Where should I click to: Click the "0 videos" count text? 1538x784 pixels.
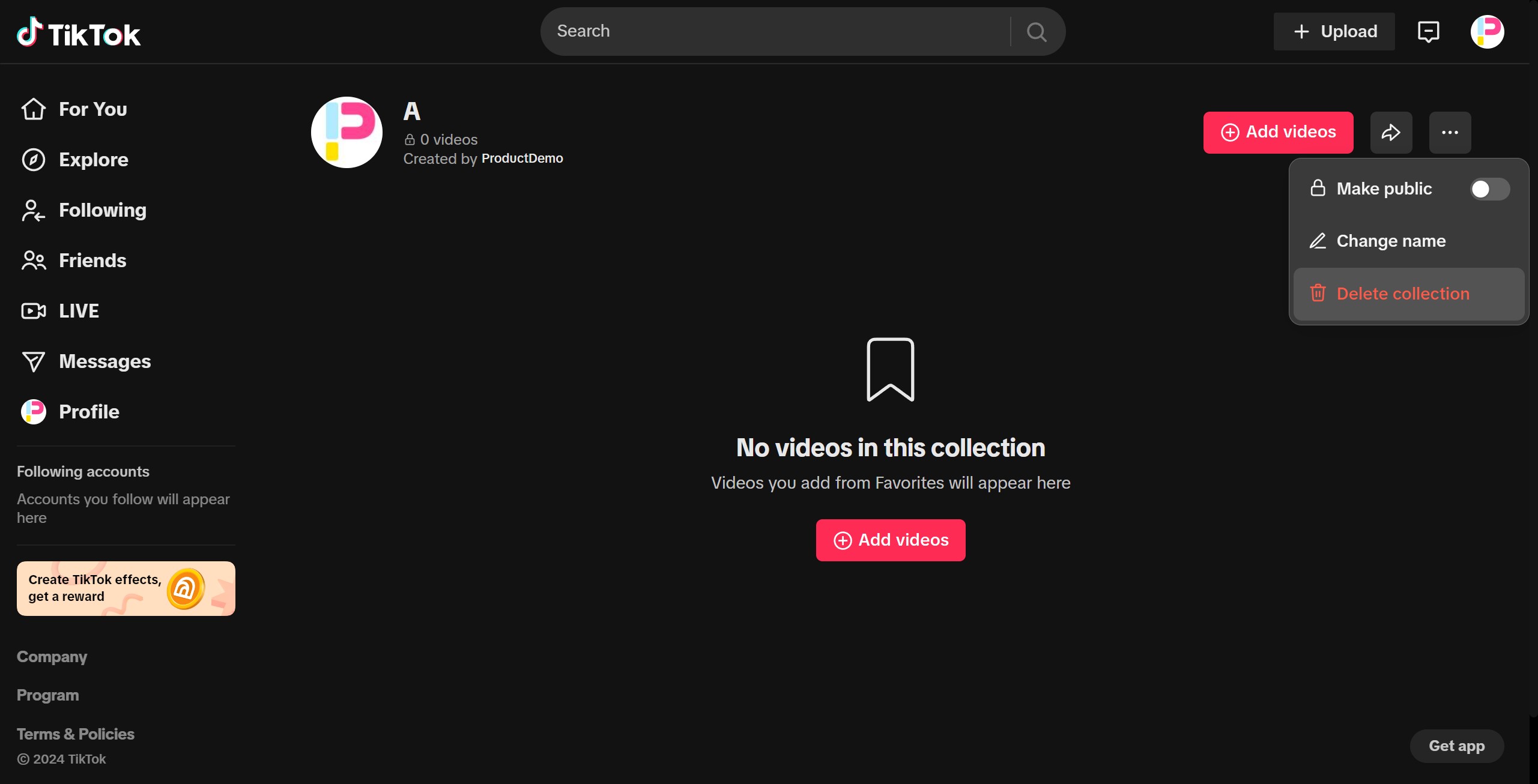click(x=449, y=140)
